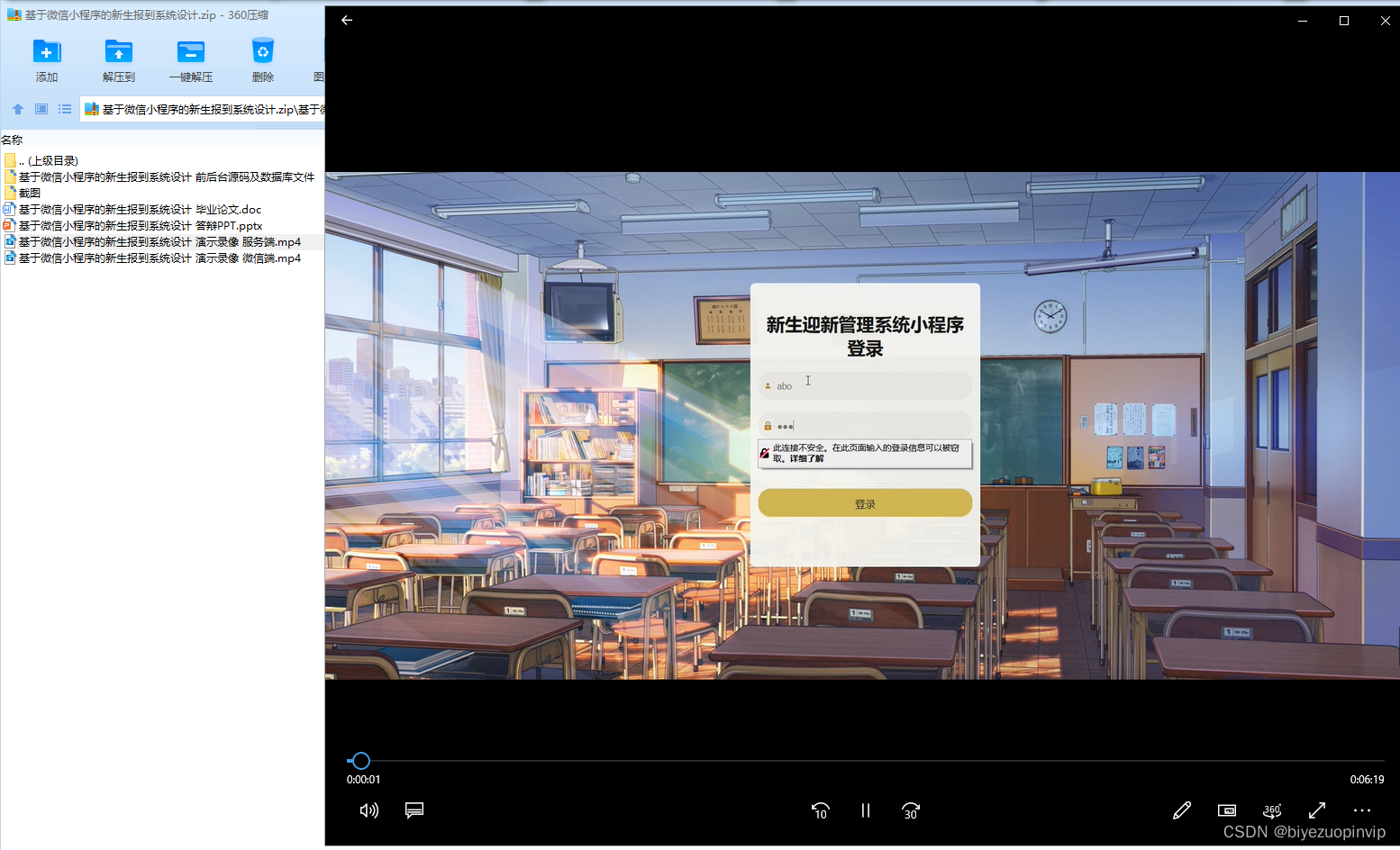Switch to list view mode in 360压缩
This screenshot has height=850, width=1400.
pyautogui.click(x=65, y=109)
